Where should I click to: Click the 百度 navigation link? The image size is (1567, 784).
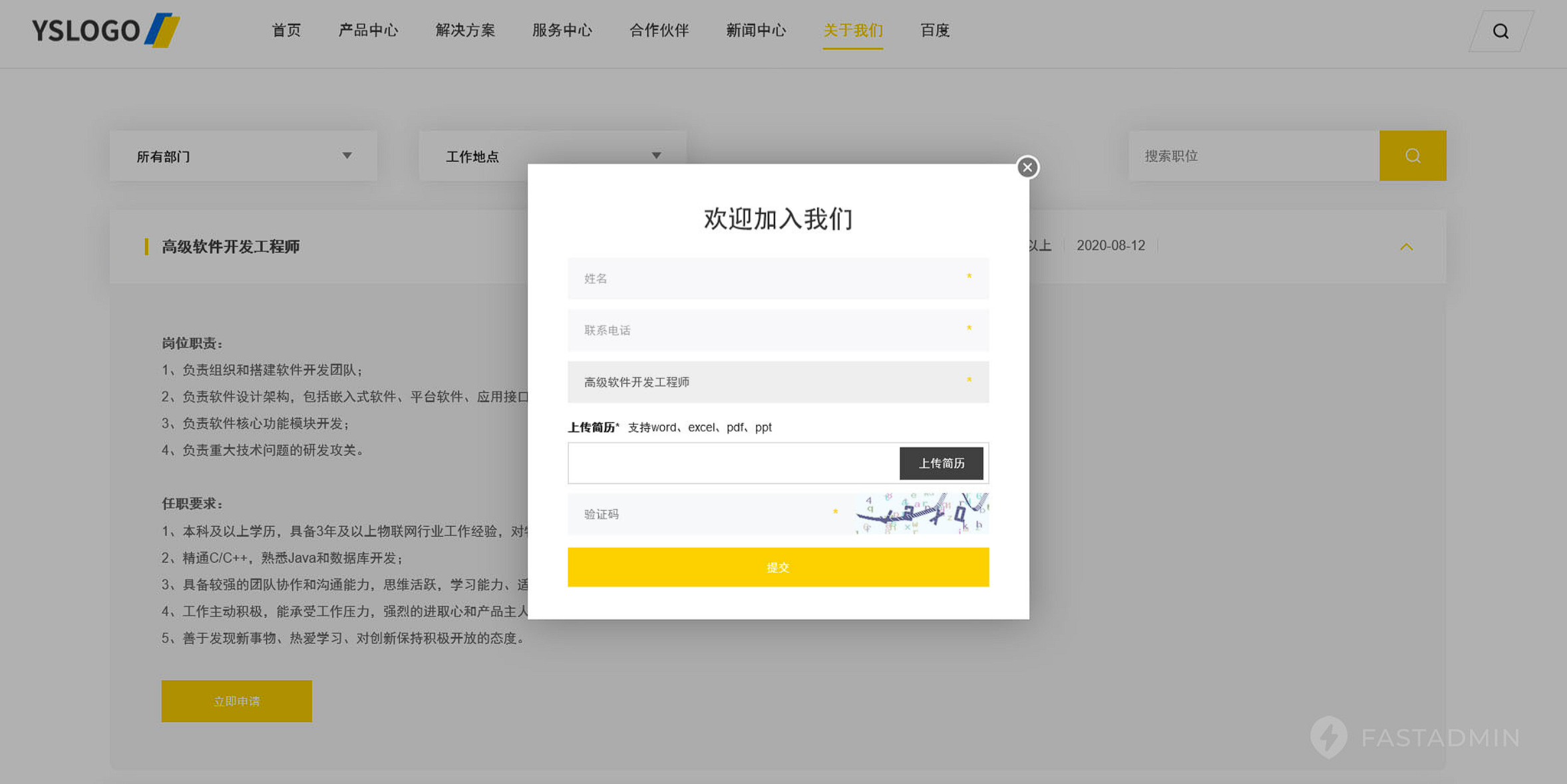[934, 31]
